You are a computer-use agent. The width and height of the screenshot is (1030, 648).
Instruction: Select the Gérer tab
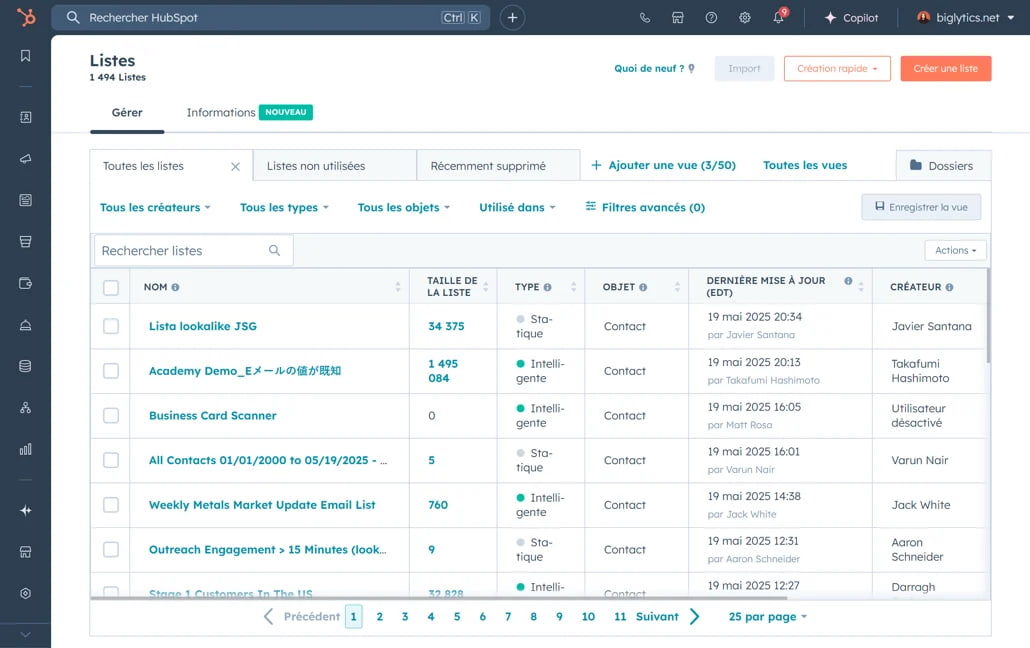click(x=127, y=112)
